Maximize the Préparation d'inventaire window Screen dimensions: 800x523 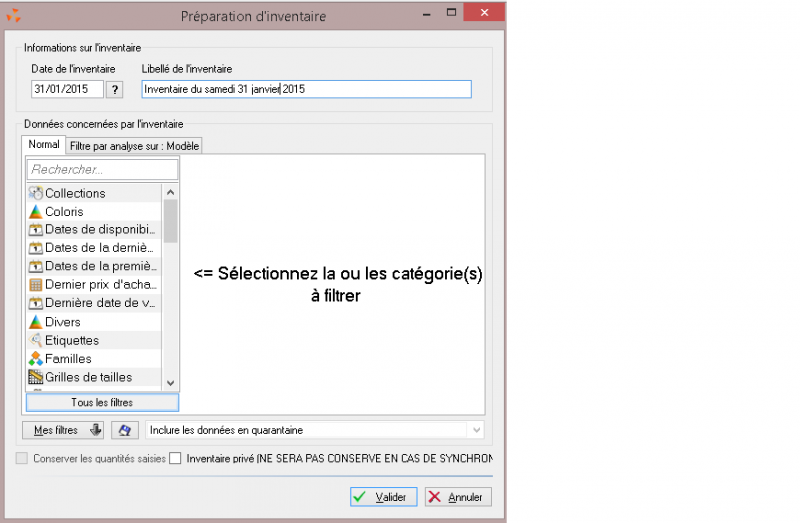coord(451,13)
